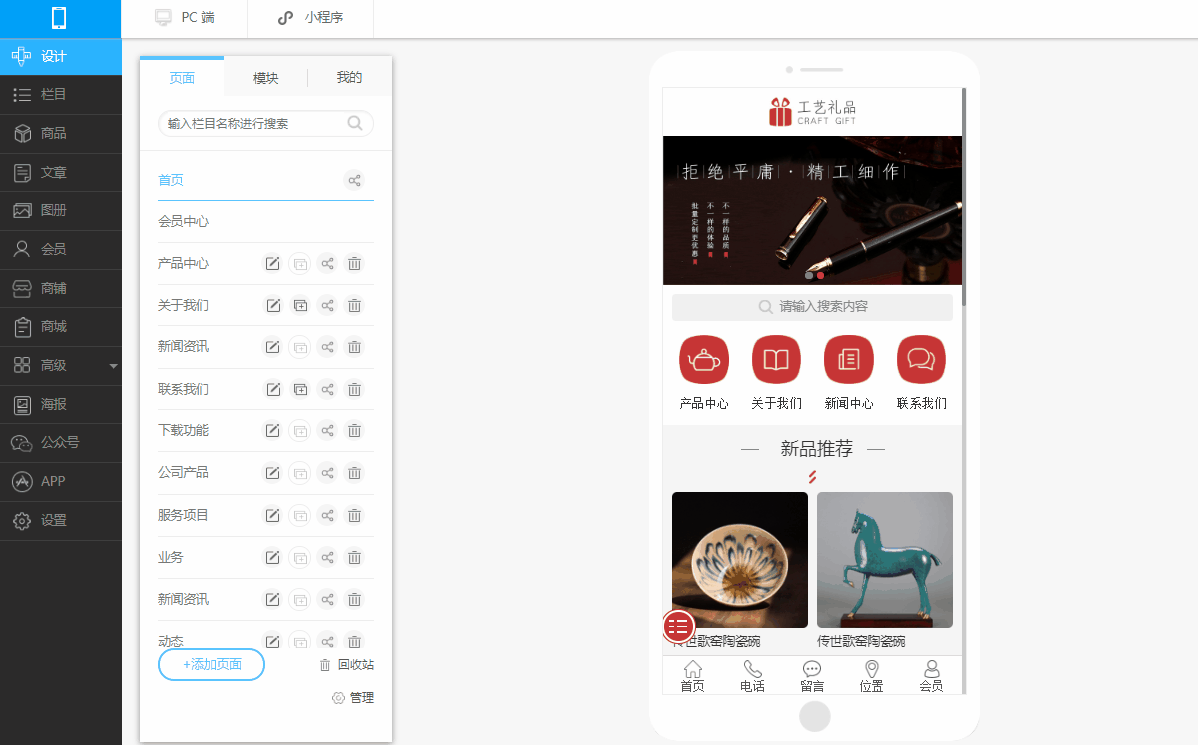
Task: Tap the 新闻中心 document icon
Action: coord(849,359)
